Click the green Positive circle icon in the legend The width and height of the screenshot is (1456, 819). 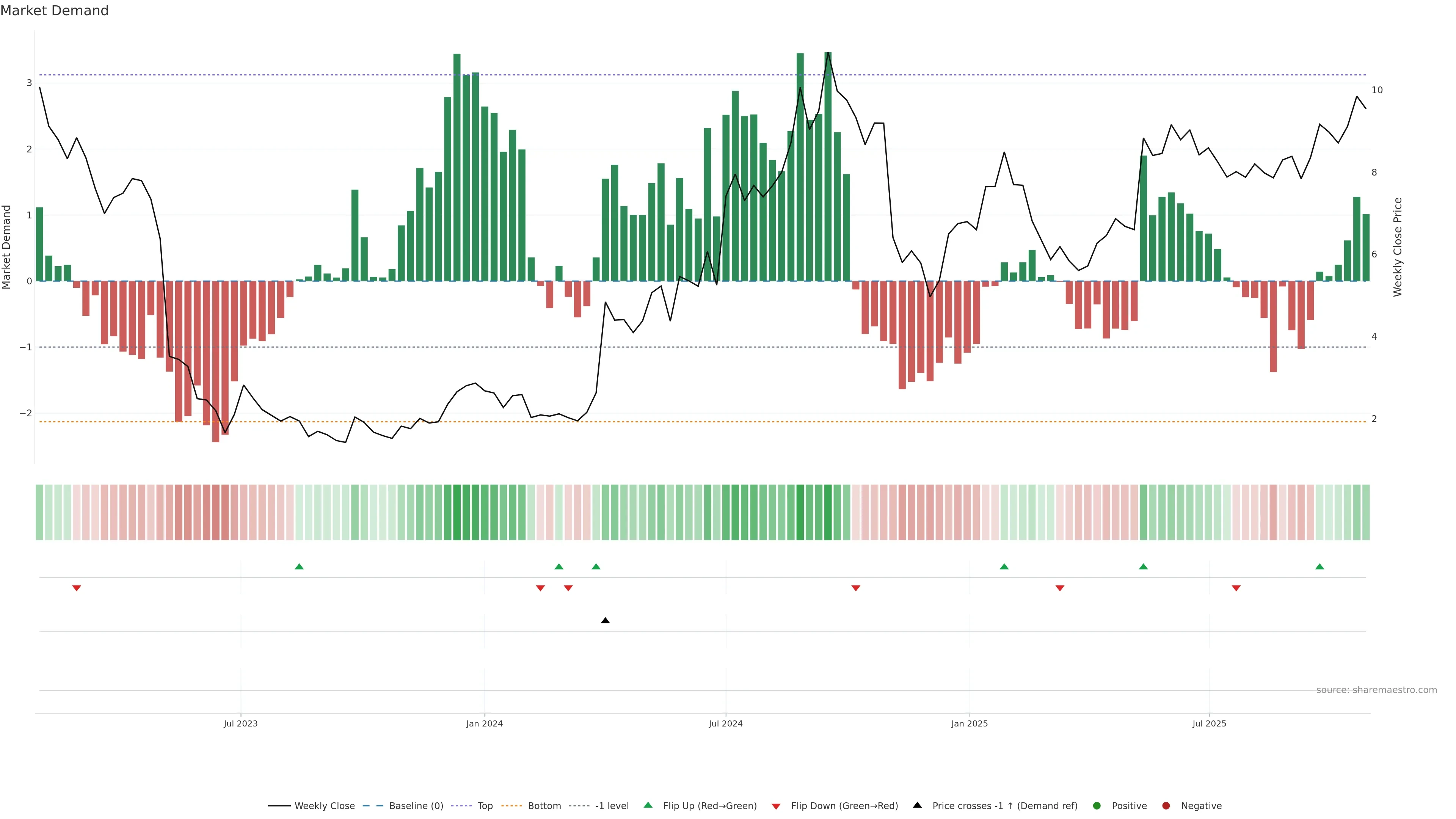tap(1097, 806)
